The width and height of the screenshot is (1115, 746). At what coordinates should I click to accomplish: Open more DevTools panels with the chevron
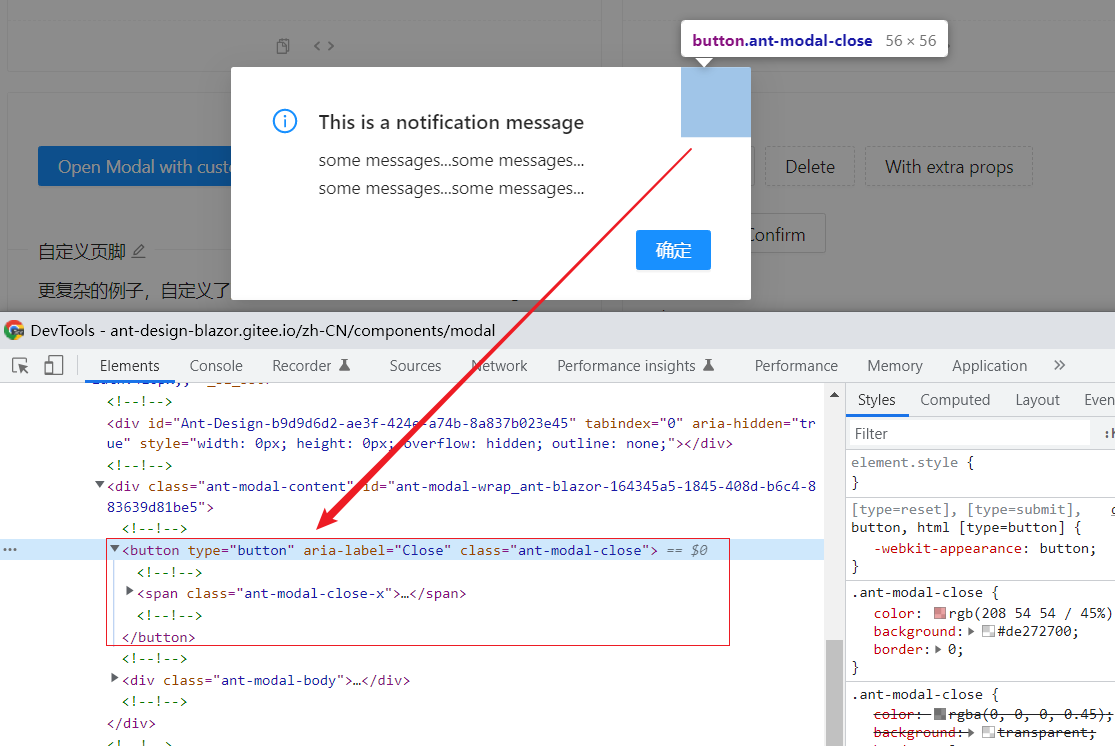[1059, 365]
